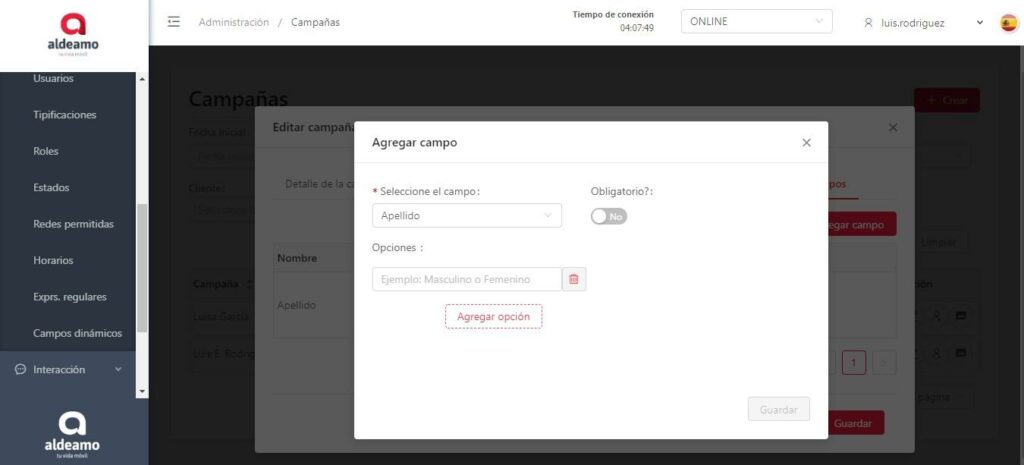Close the Agregar campo dialog with X
Screen dimensions: 1024x465
(x=806, y=143)
